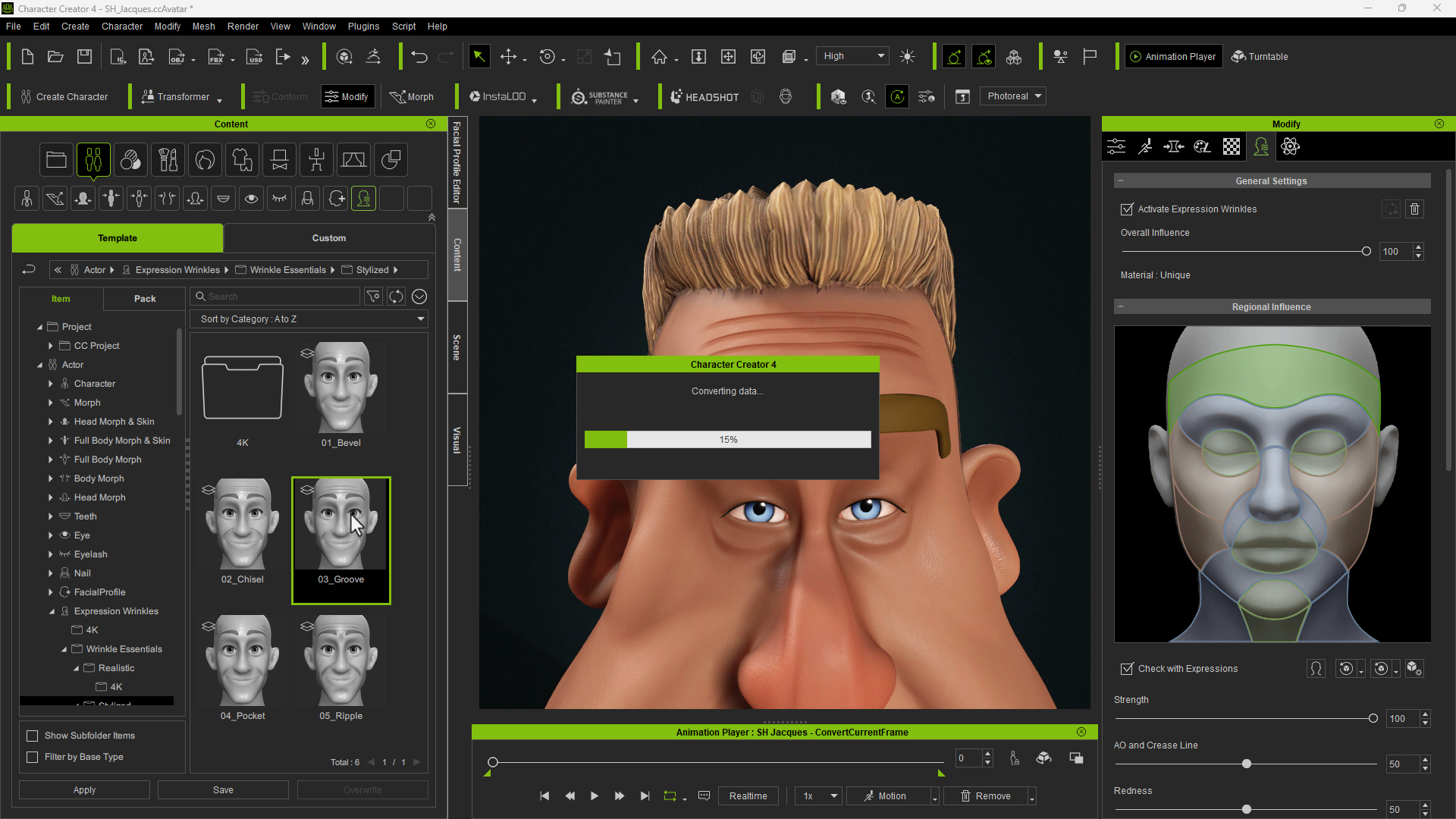The width and height of the screenshot is (1456, 819).
Task: Click the sun lighting icon
Action: pos(907,57)
